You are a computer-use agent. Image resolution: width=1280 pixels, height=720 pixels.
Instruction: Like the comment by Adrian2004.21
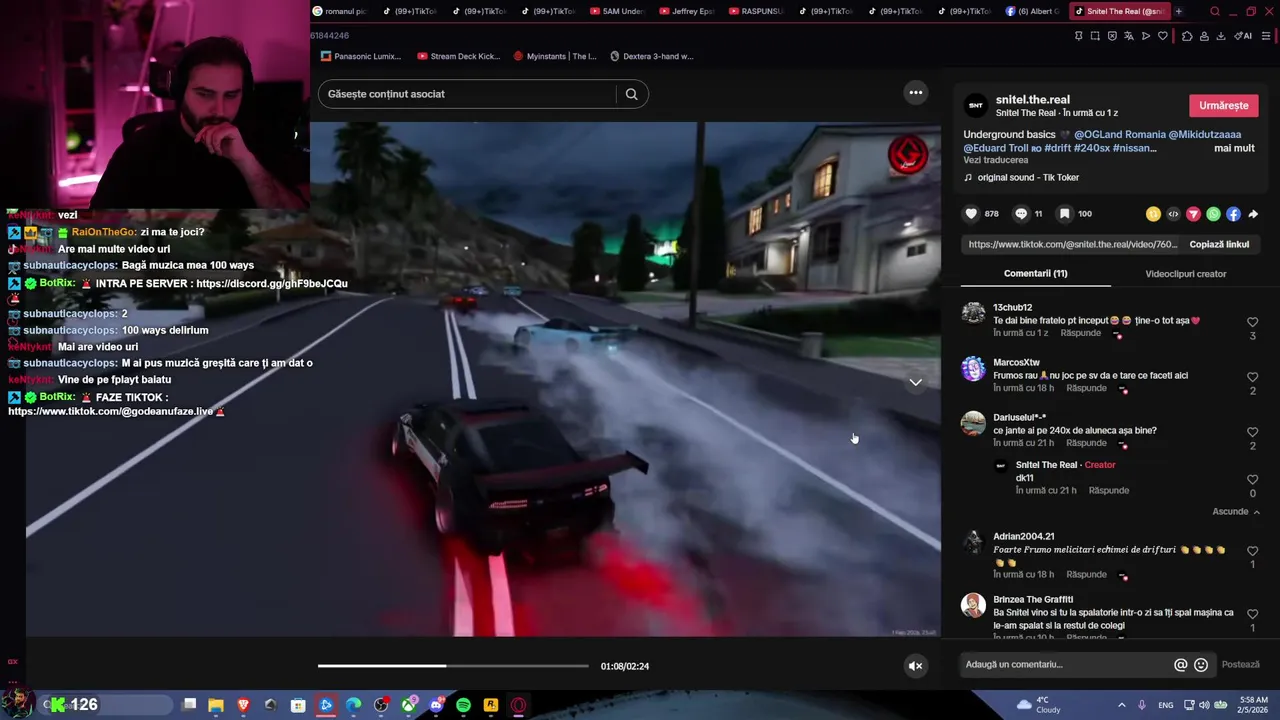[x=1252, y=551]
